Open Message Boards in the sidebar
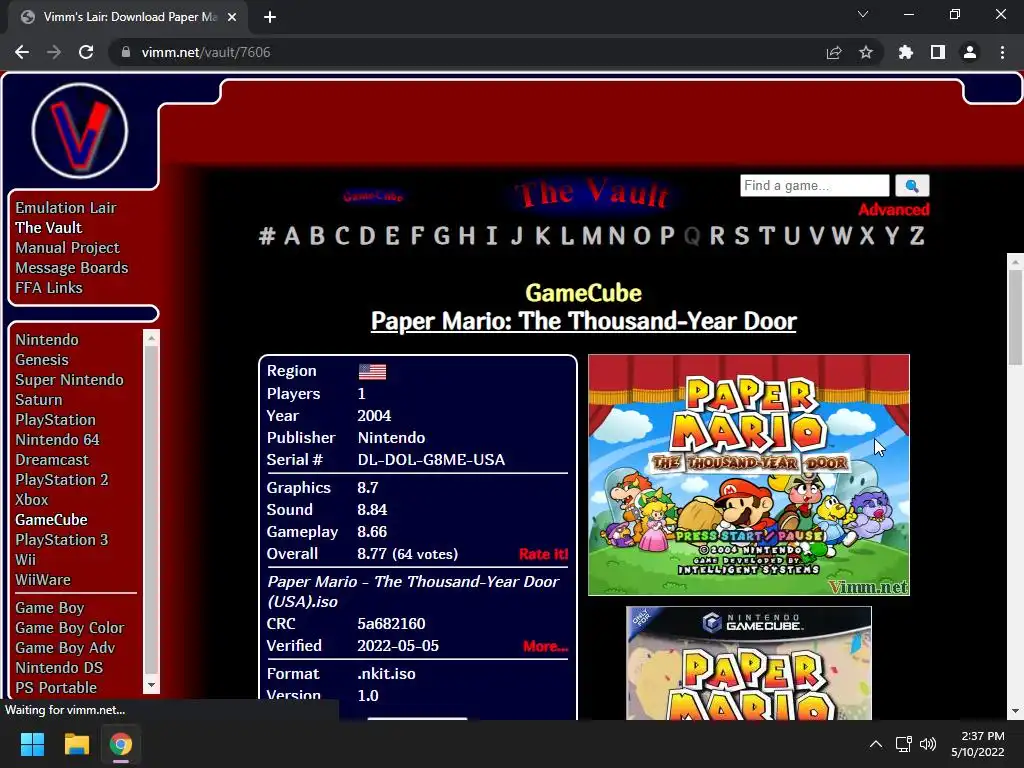Viewport: 1024px width, 768px height. (x=72, y=268)
